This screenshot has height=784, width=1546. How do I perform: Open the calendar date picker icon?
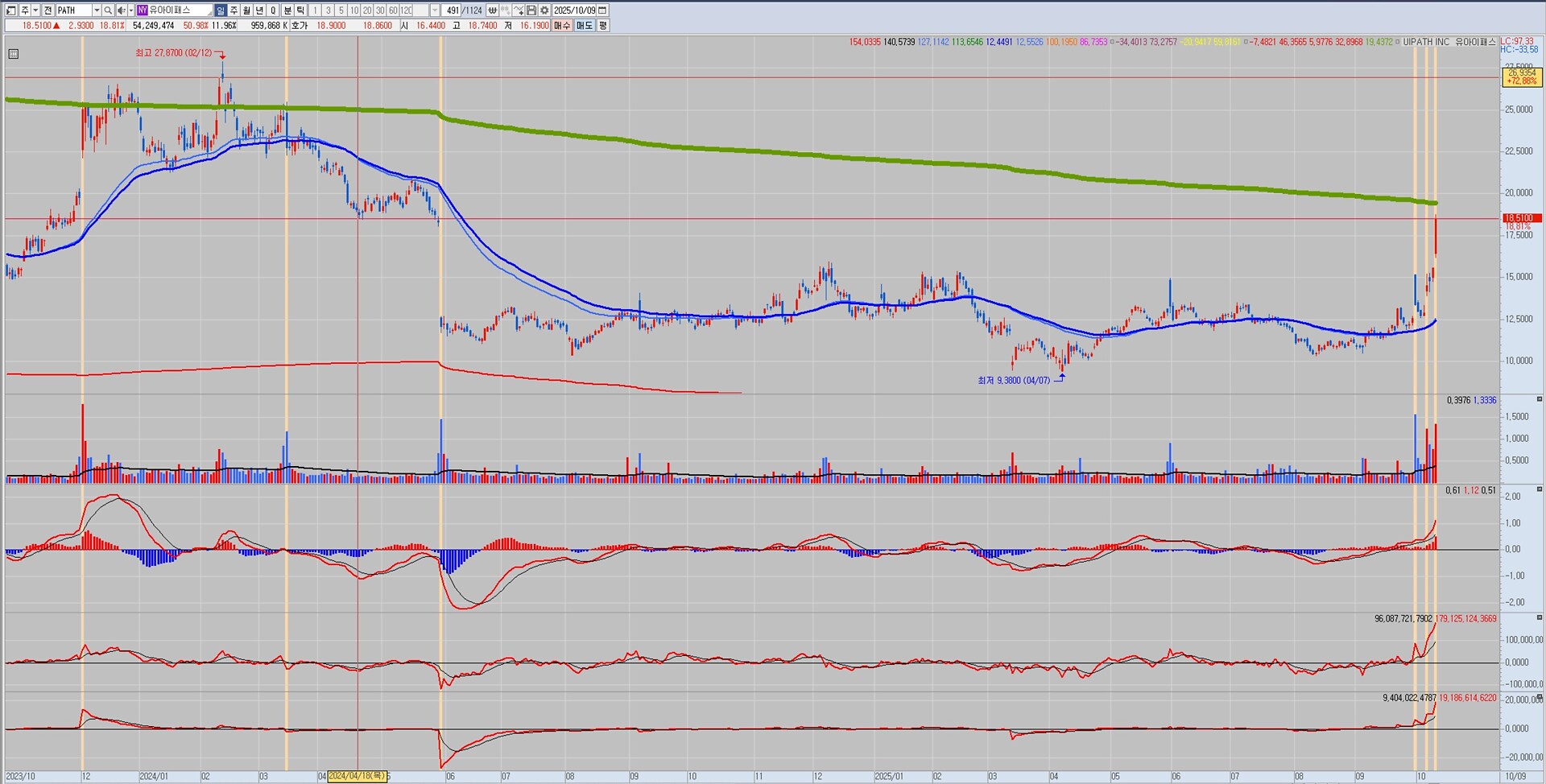coord(602,10)
